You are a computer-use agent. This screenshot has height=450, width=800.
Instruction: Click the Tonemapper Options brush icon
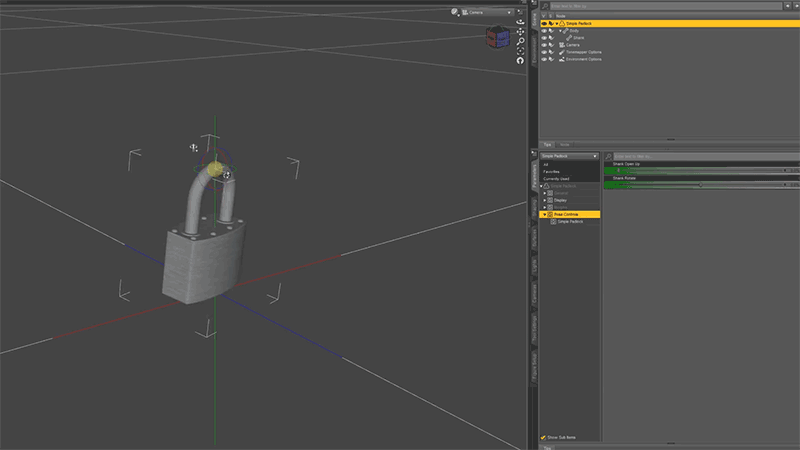click(562, 52)
